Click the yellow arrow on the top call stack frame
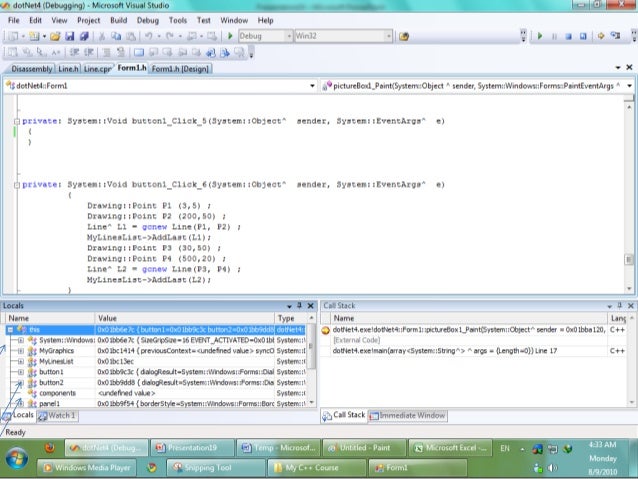Image resolution: width=638 pixels, height=479 pixels. coord(326,329)
